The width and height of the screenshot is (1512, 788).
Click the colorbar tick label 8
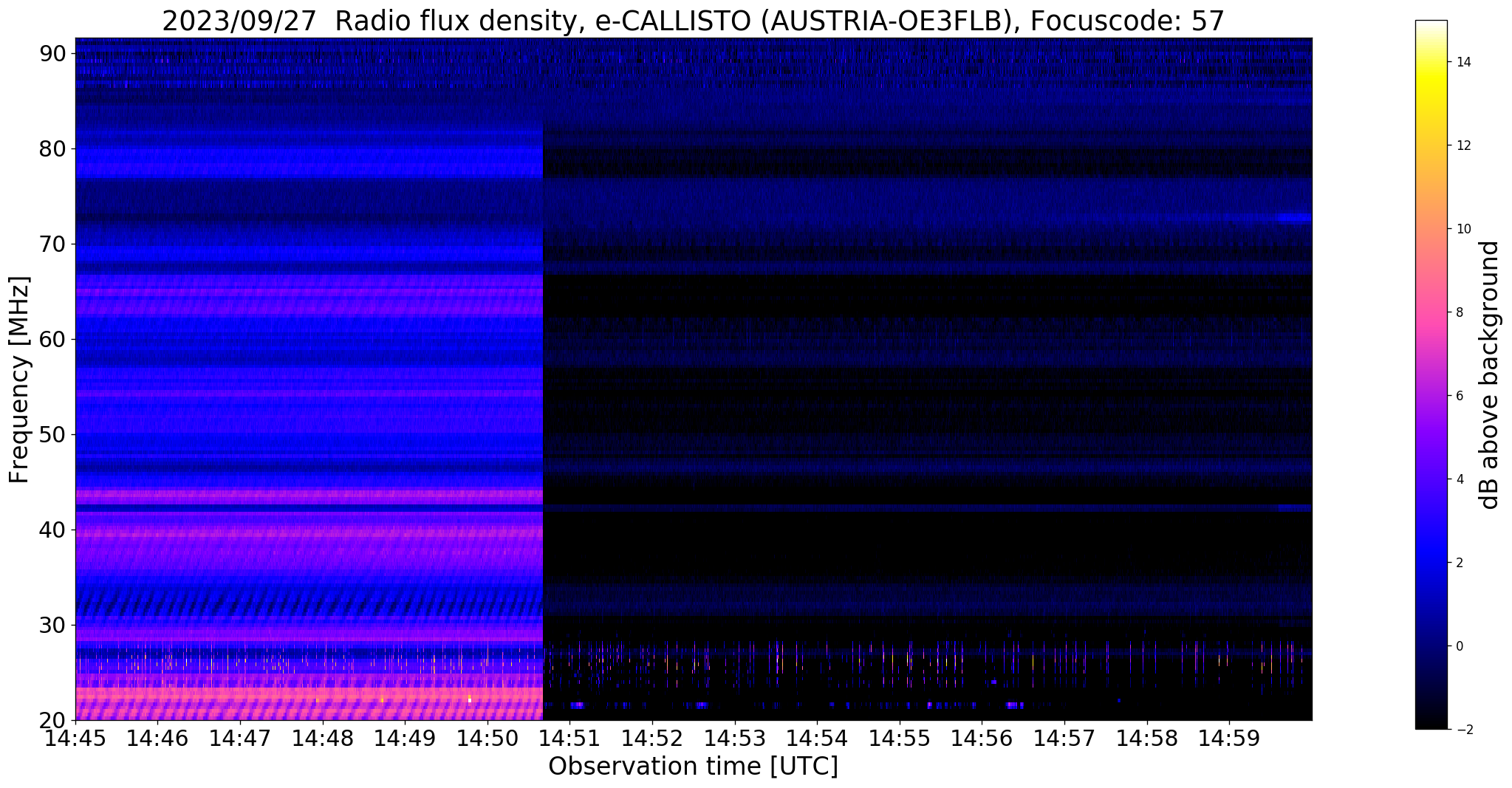pyautogui.click(x=1458, y=312)
